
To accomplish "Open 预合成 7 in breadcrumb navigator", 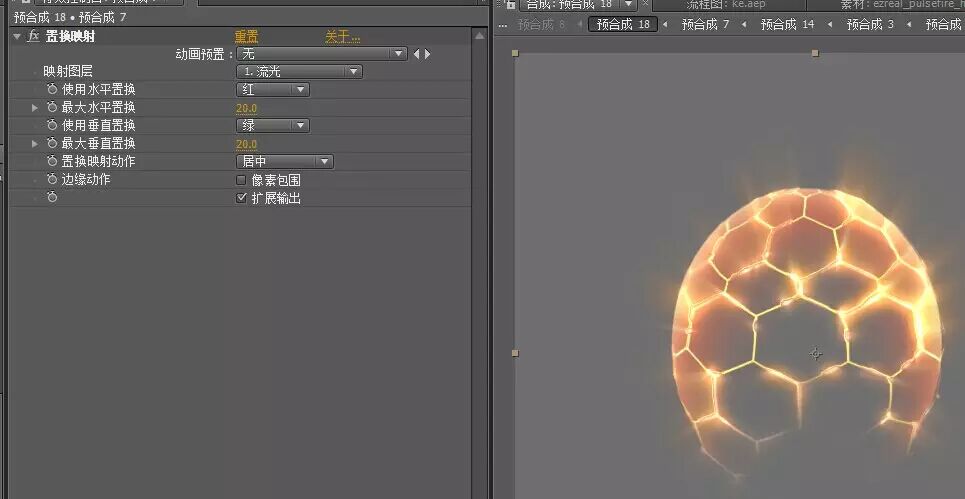I will tap(705, 25).
